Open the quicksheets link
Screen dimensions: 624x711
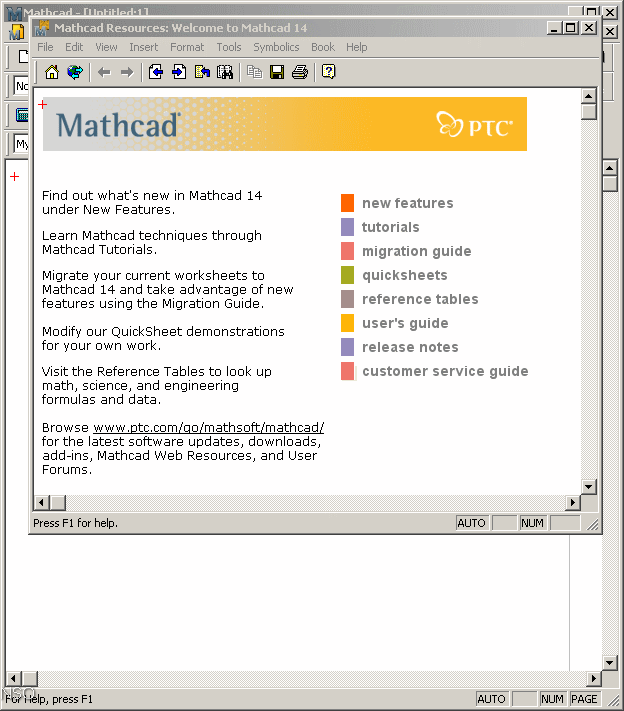[405, 275]
